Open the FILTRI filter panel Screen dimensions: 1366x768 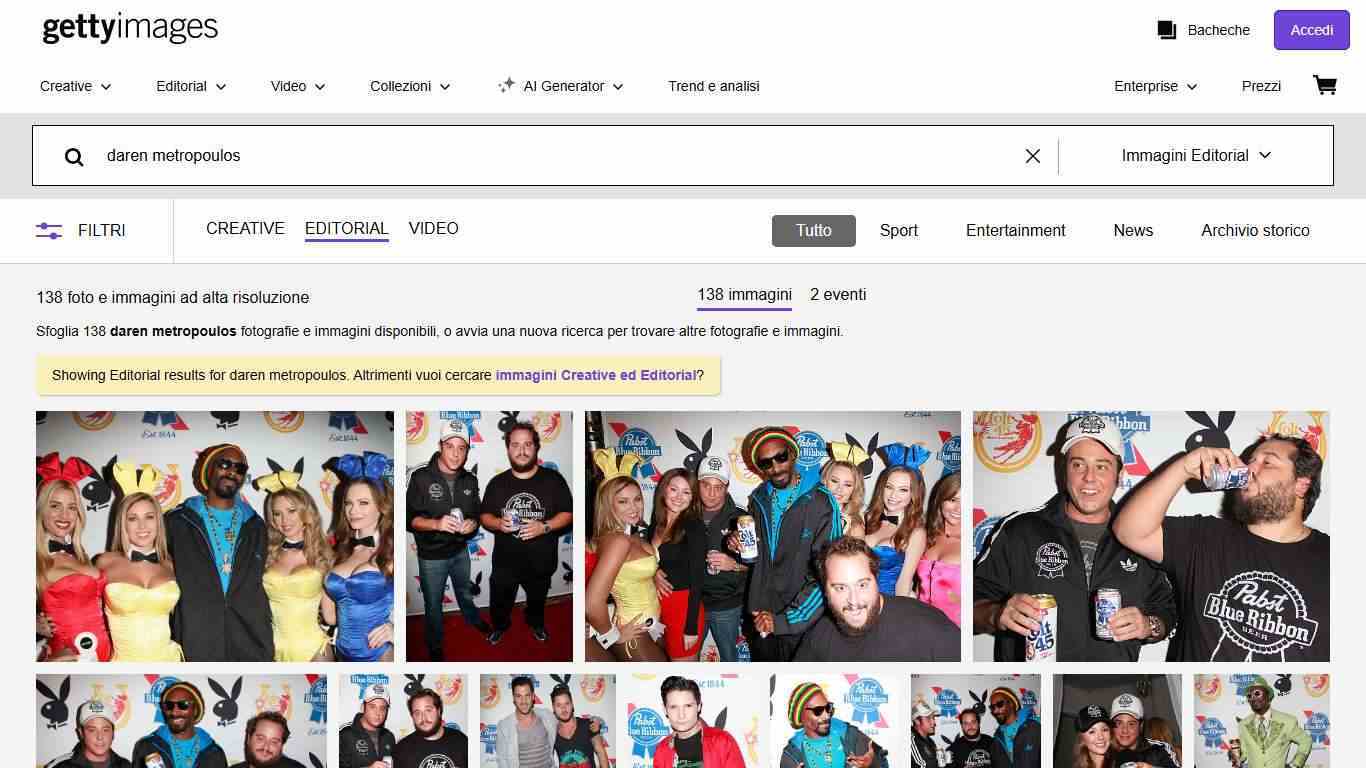(80, 231)
